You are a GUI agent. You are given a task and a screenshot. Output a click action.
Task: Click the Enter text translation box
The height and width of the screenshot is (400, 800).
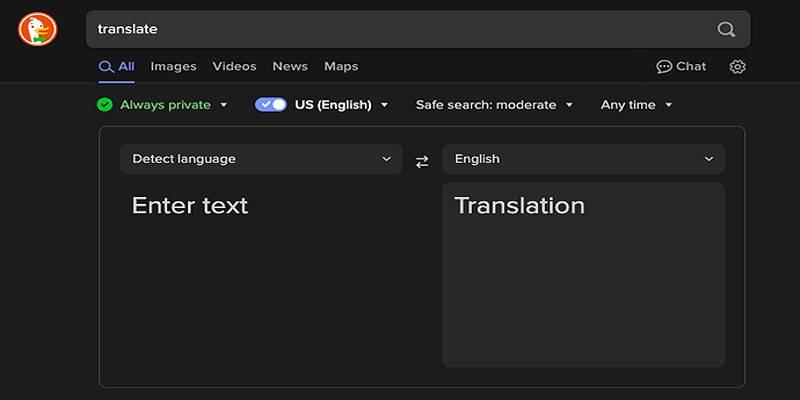click(x=260, y=270)
